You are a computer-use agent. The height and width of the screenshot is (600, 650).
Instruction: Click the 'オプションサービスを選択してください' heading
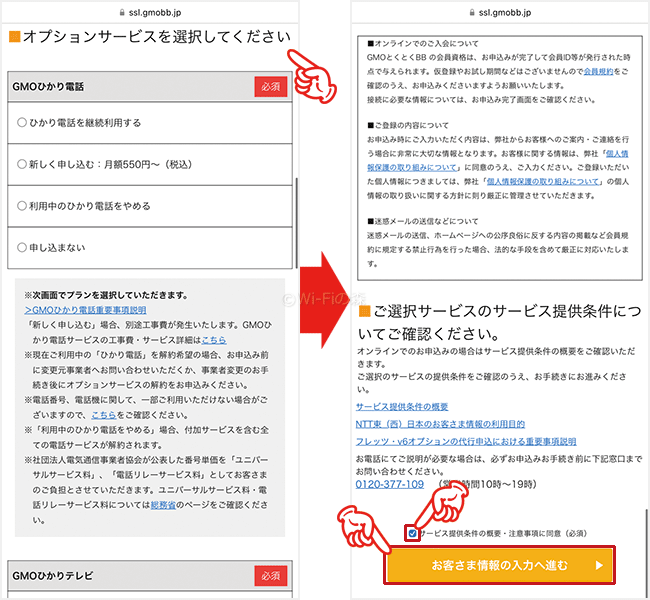tap(150, 36)
